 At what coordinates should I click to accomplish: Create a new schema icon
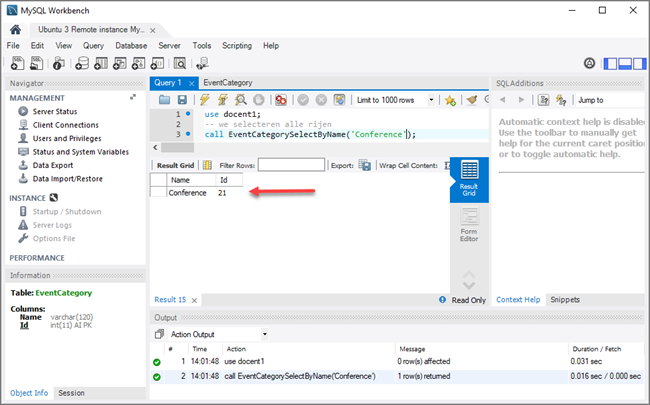coord(82,63)
